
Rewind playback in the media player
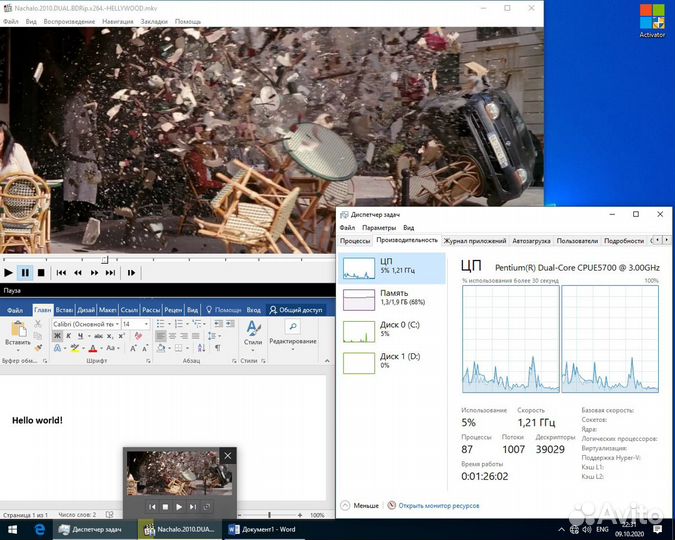tap(78, 273)
